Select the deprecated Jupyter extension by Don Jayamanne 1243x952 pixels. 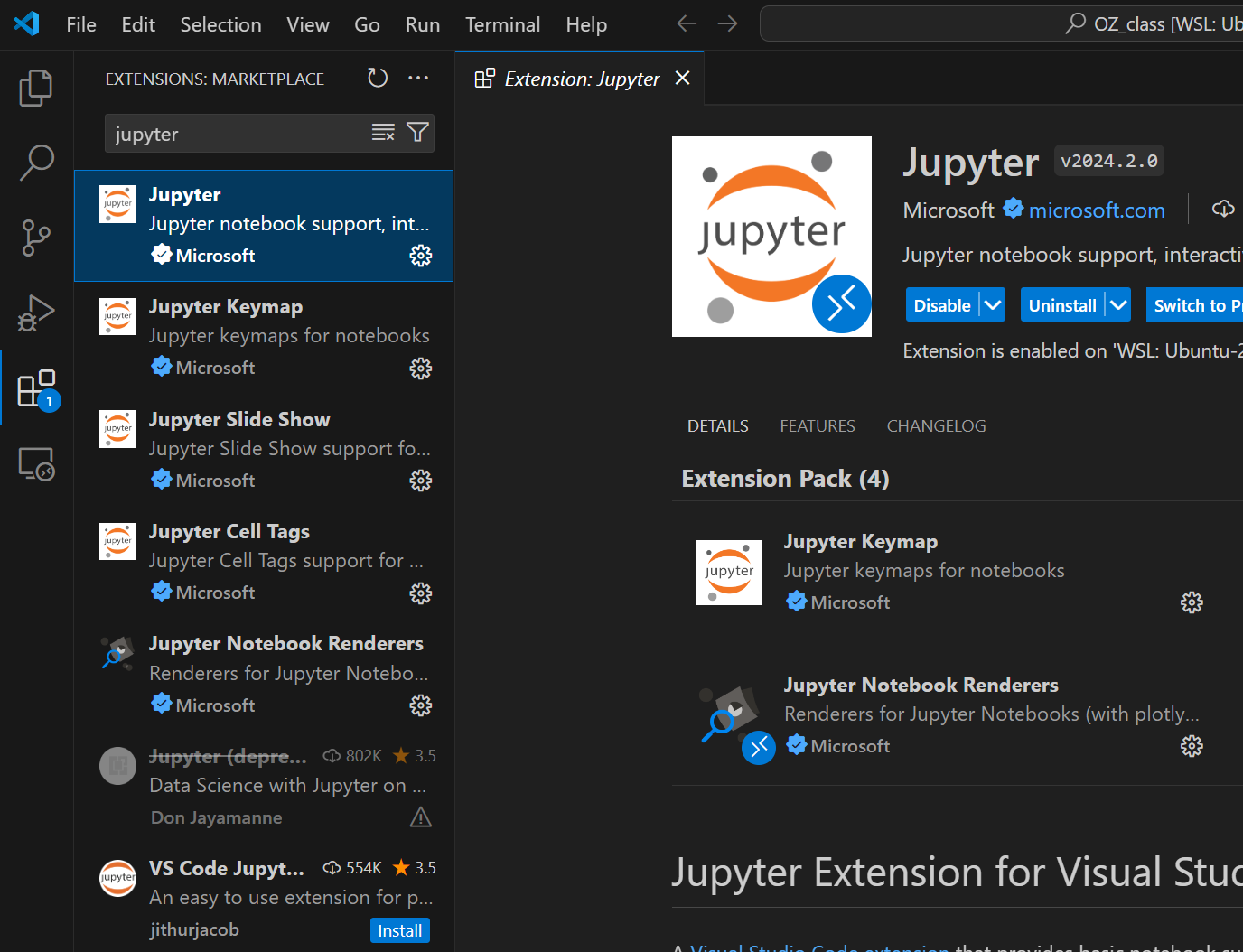coord(264,787)
